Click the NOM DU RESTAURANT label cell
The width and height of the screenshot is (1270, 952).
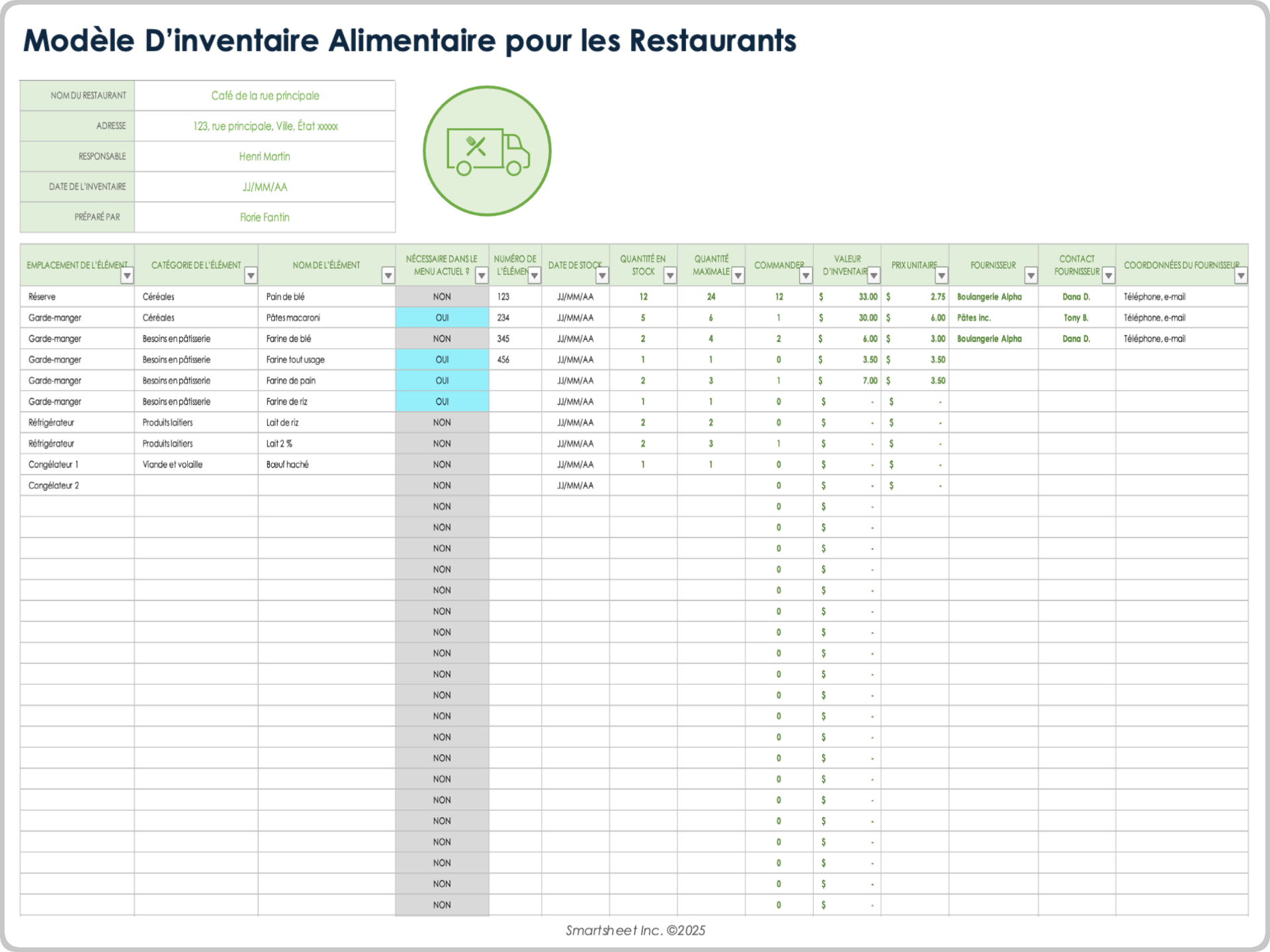(x=77, y=96)
